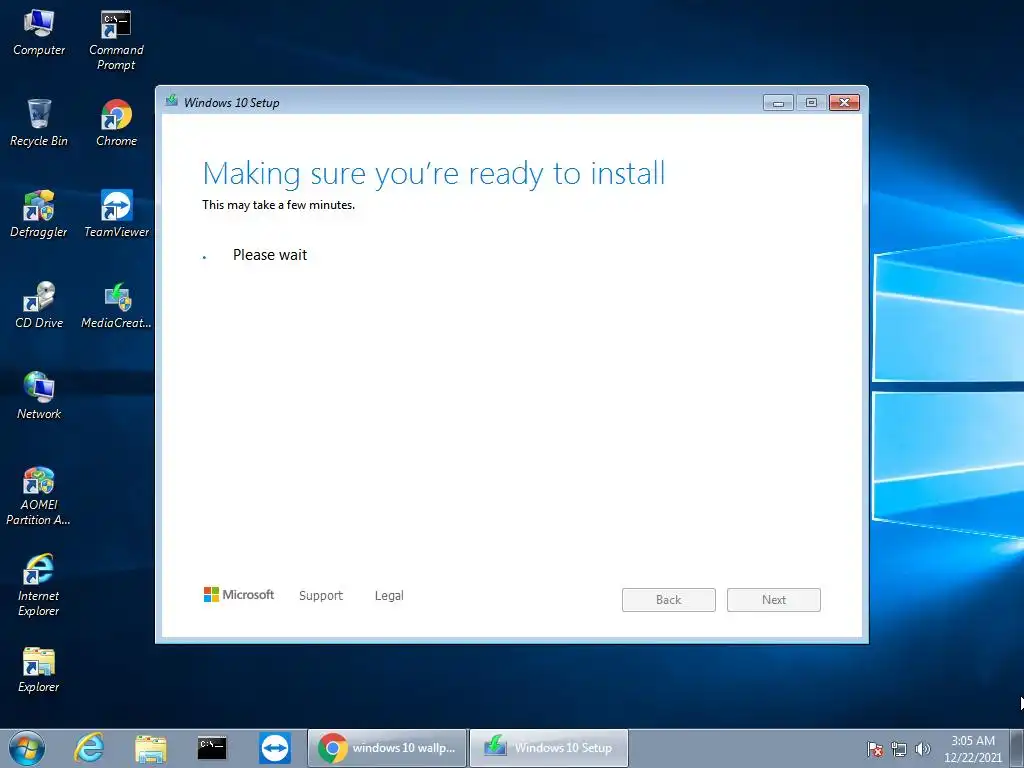Launch Internet Explorer from the taskbar
The image size is (1024, 768).
89,748
